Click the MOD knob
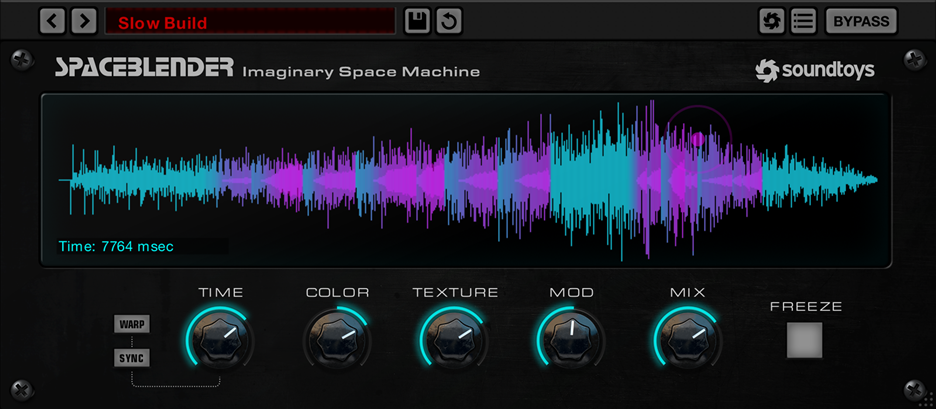This screenshot has width=936, height=409. coord(571,338)
